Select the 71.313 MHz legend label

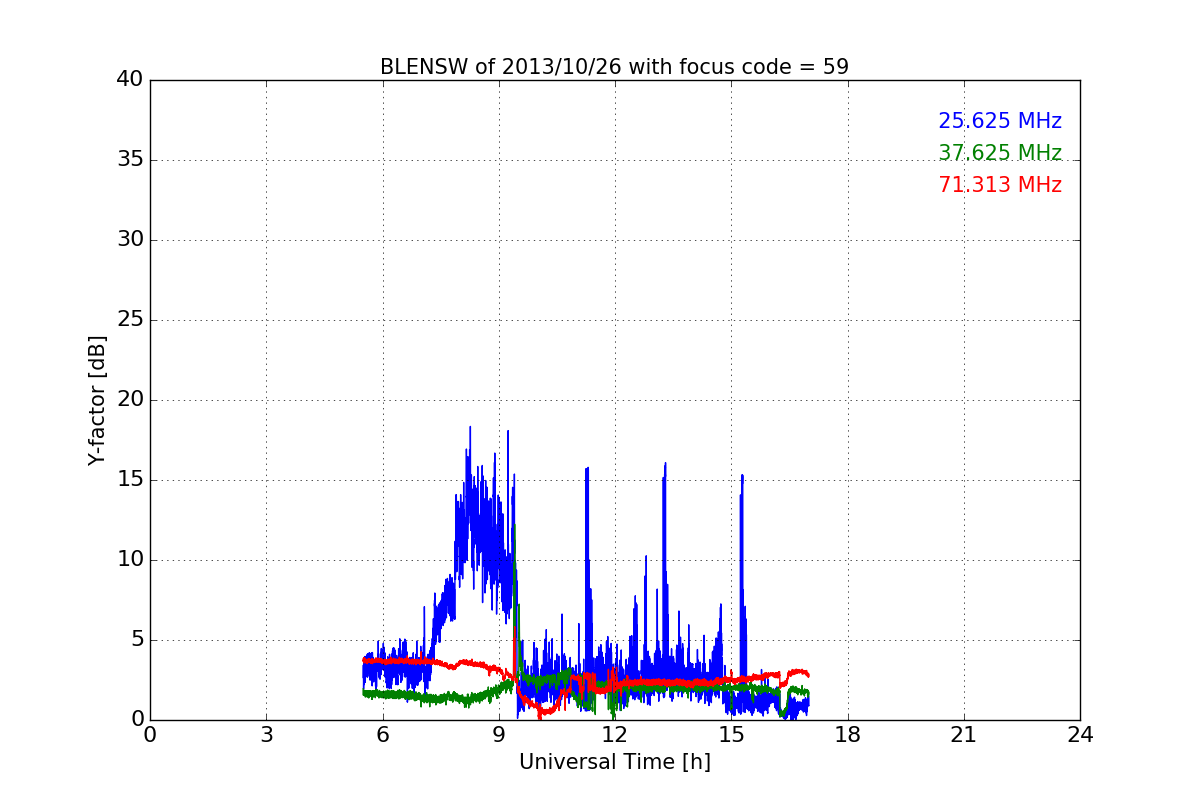pos(1000,185)
